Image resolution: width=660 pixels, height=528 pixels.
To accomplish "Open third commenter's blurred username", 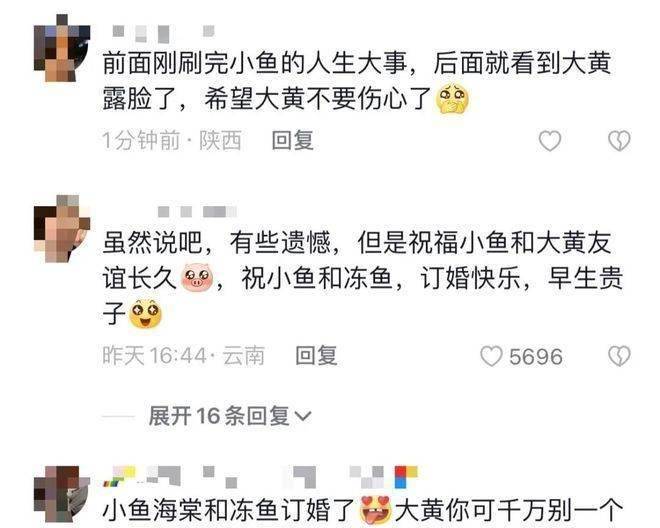I will click(x=260, y=476).
